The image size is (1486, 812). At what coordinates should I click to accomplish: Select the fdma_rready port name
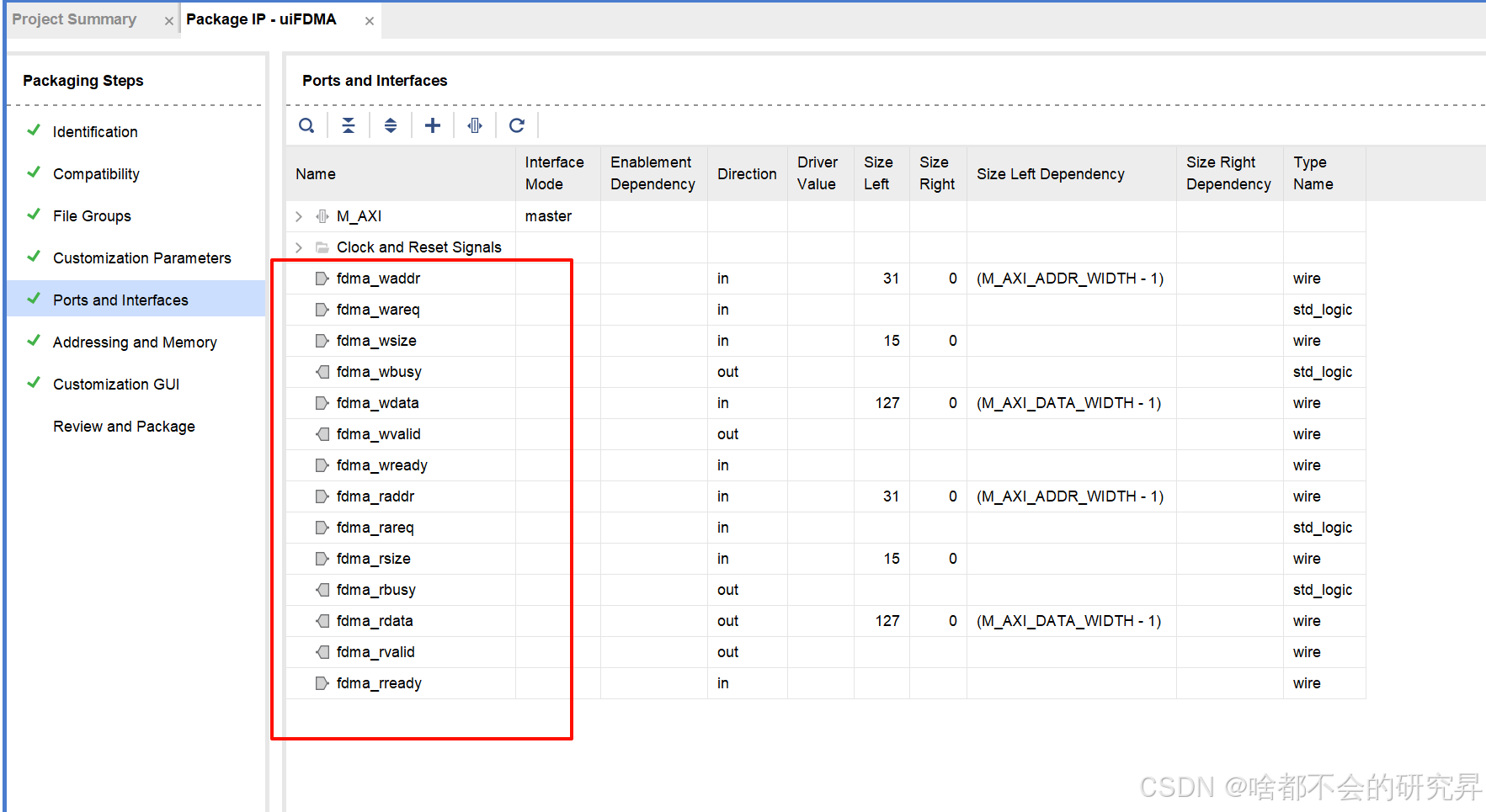(379, 683)
